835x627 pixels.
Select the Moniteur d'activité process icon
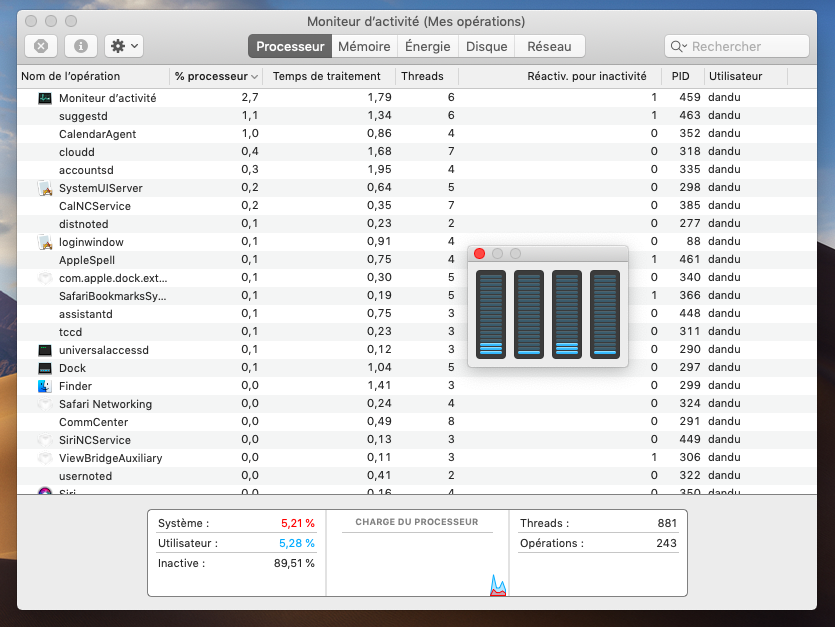point(45,98)
